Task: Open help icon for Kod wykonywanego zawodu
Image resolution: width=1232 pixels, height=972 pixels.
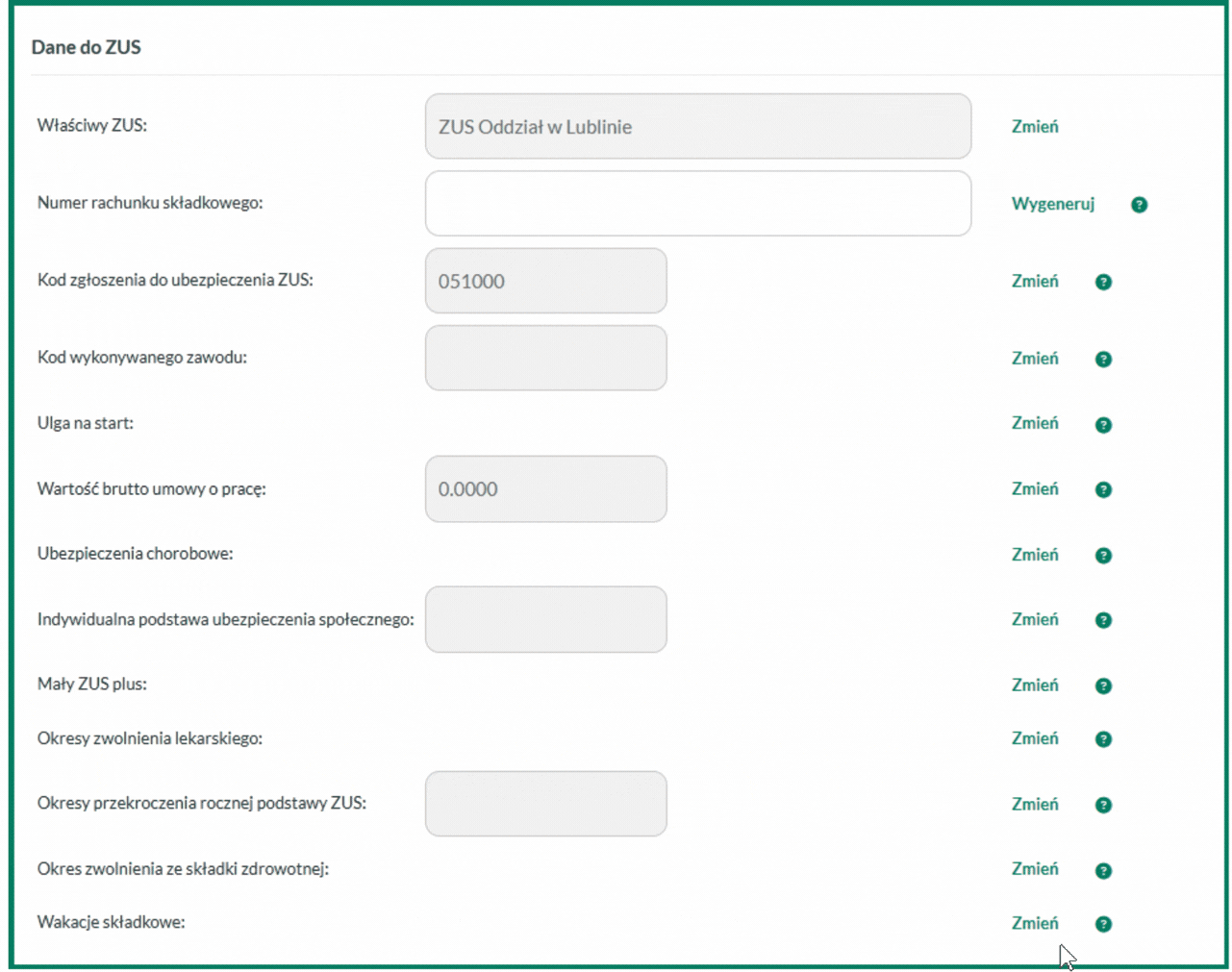Action: [x=1103, y=359]
